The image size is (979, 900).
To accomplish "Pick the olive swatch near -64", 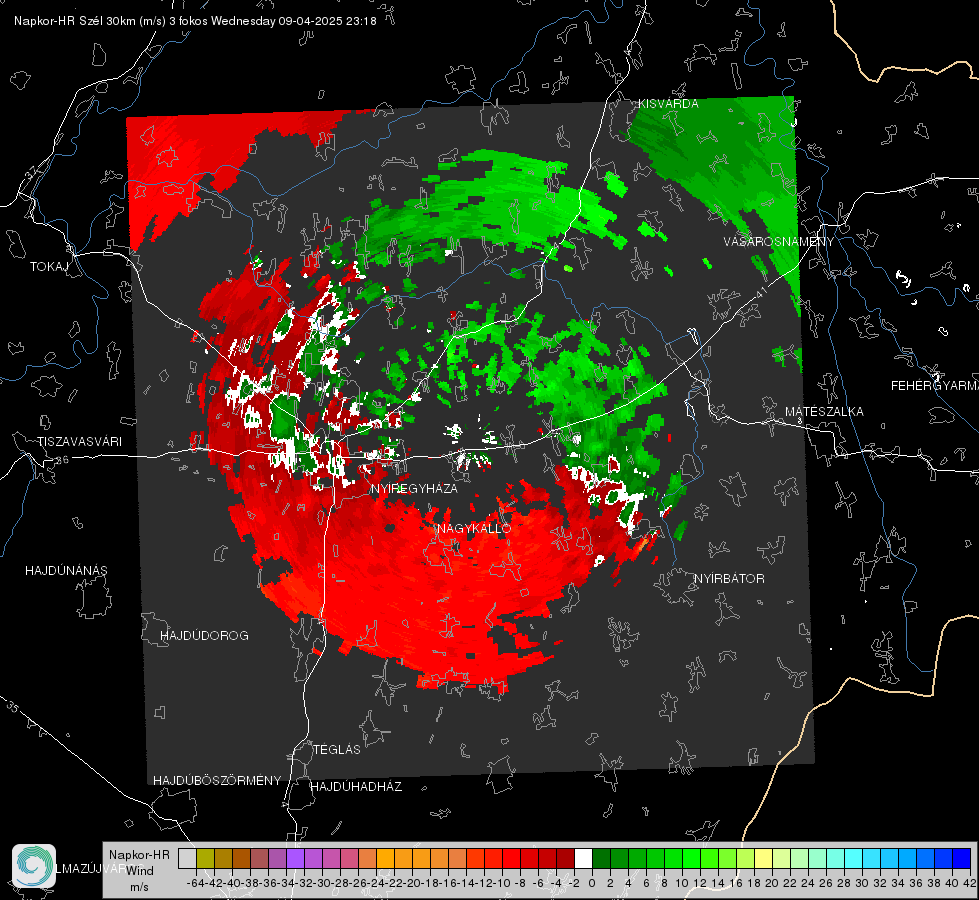I will click(205, 858).
